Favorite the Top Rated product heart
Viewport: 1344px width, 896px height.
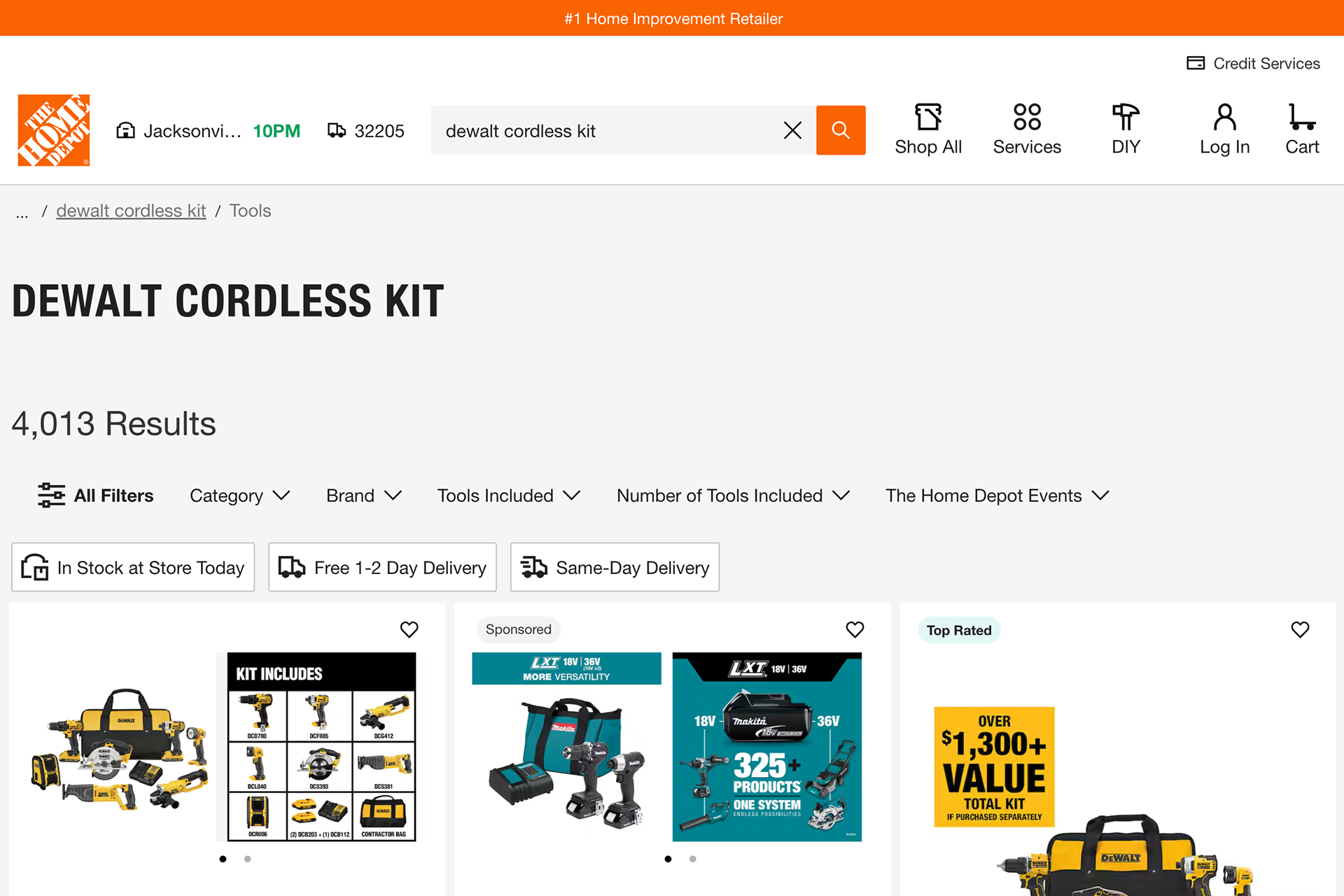[x=1300, y=629]
